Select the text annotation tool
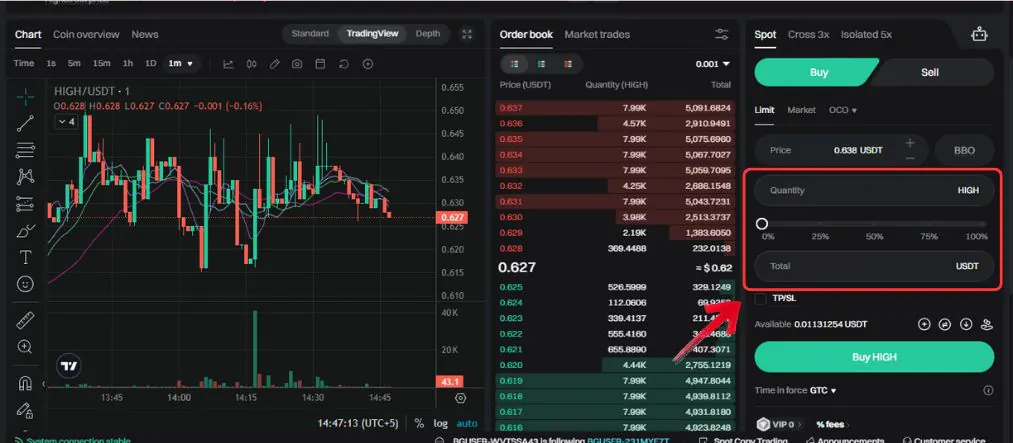This screenshot has width=1013, height=443. coord(25,258)
